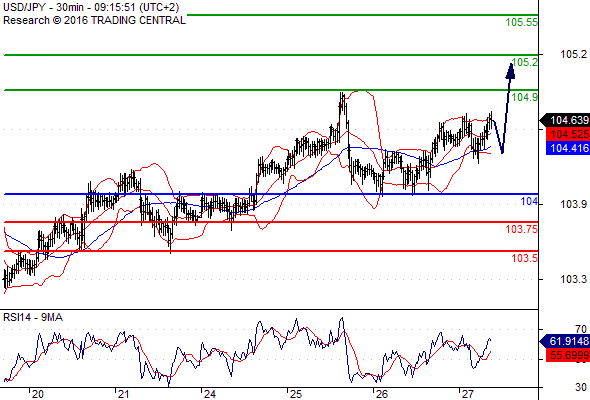Click the green 105.55 resistance label
Viewport: 590px width, 400px height.
tap(522, 22)
